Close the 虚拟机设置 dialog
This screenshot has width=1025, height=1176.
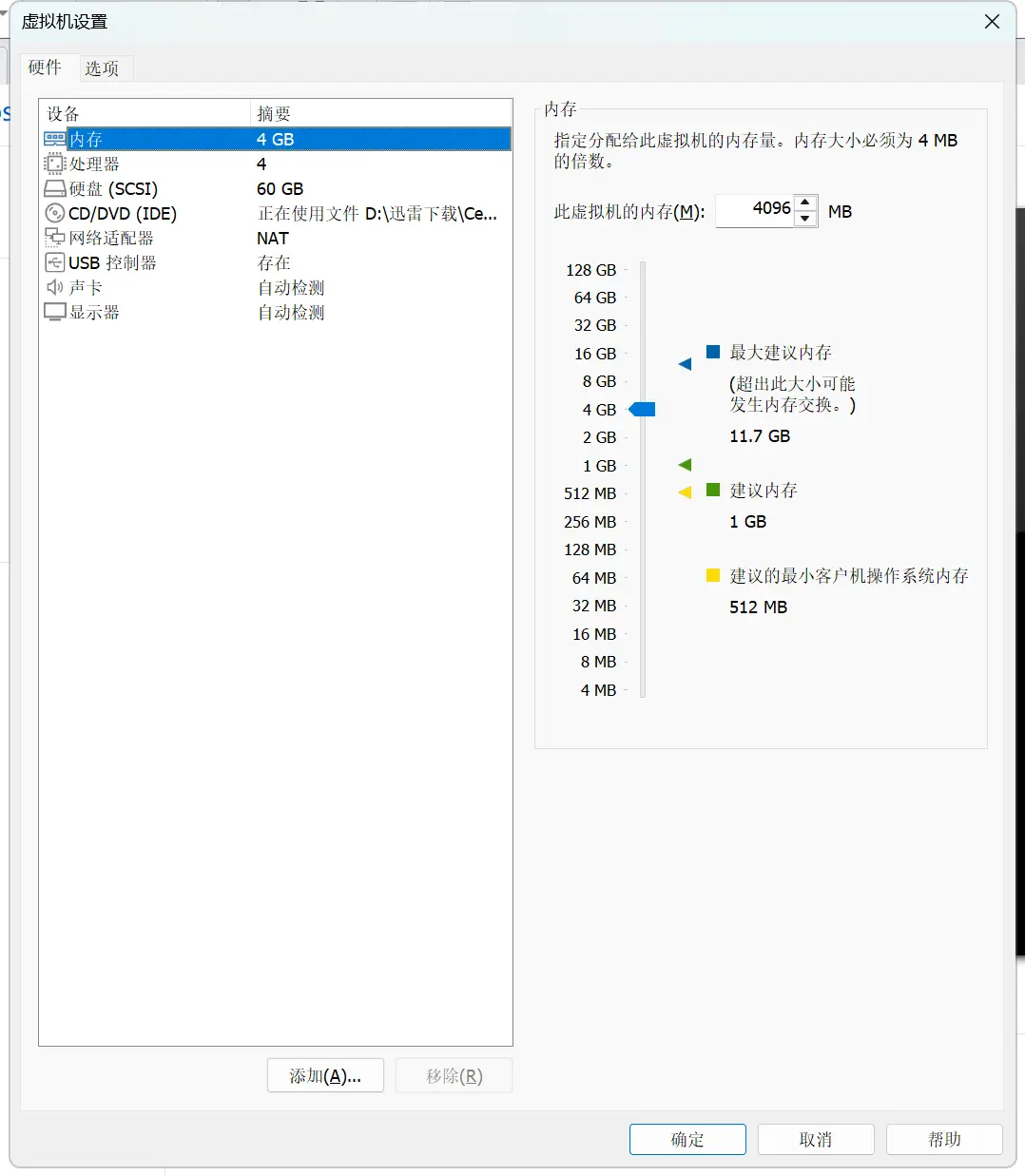(x=992, y=21)
